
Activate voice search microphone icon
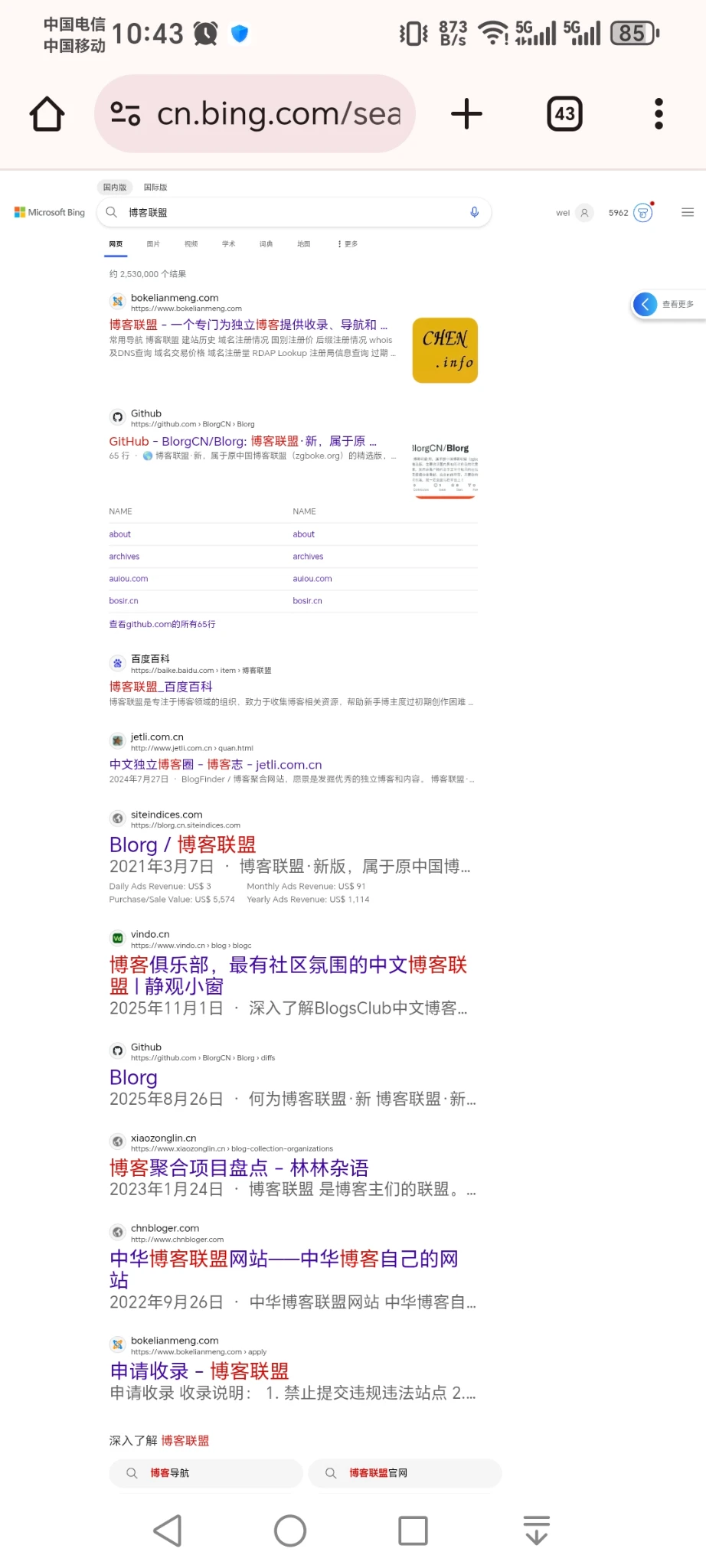click(x=475, y=212)
